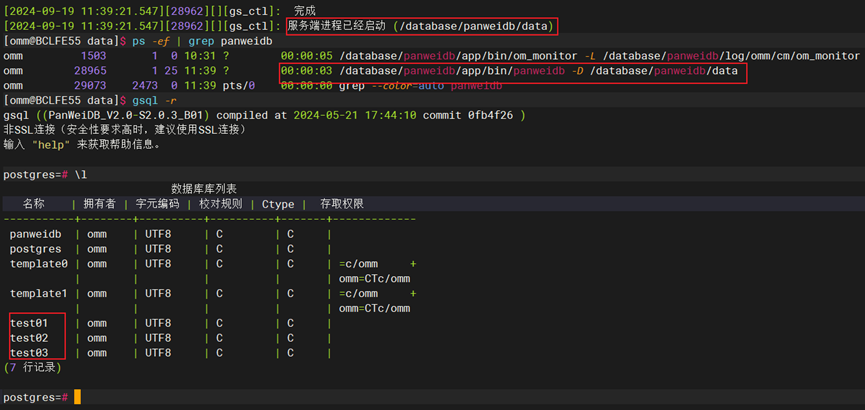The image size is (865, 410).
Task: Click the 'template1' database name
Action: pyautogui.click(x=39, y=293)
